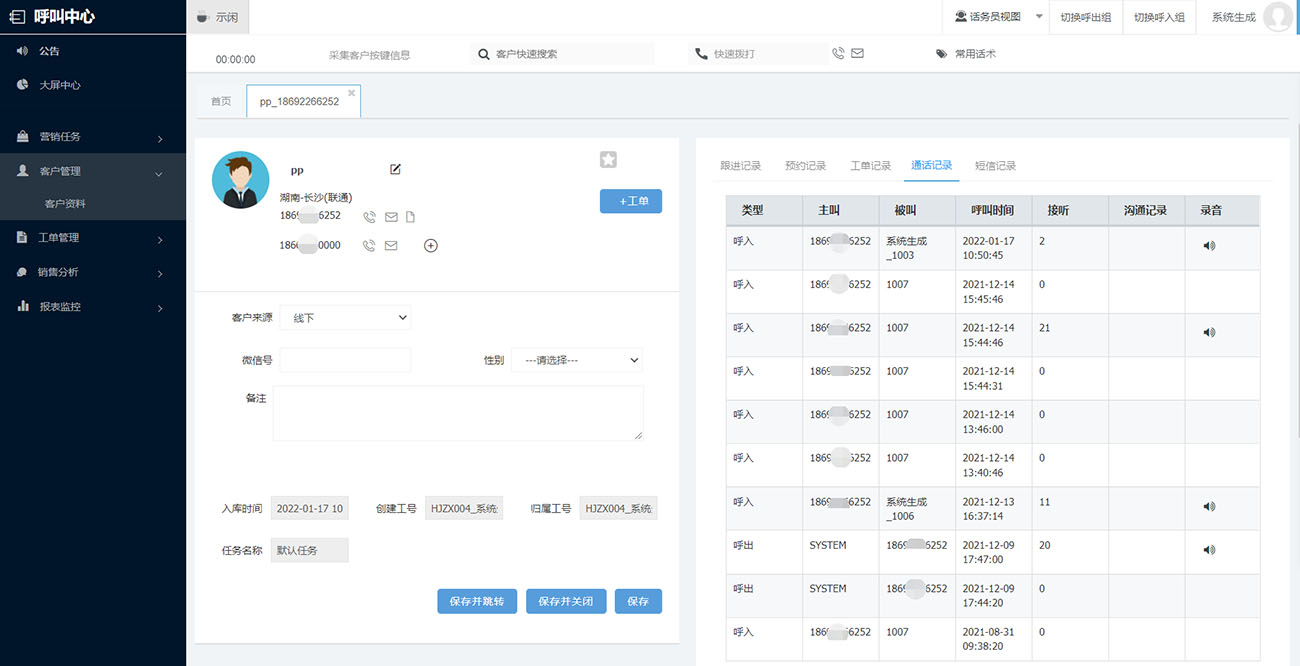
Task: Send email for second number ending 0000
Action: point(391,245)
